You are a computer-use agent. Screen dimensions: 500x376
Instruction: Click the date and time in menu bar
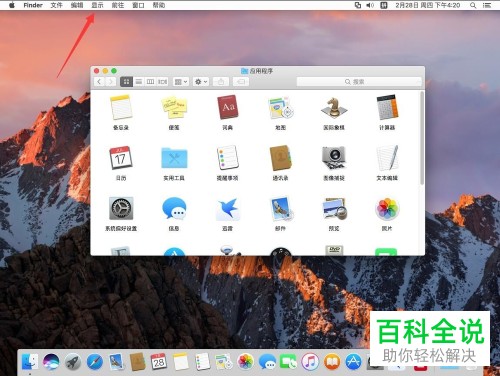pyautogui.click(x=428, y=5)
